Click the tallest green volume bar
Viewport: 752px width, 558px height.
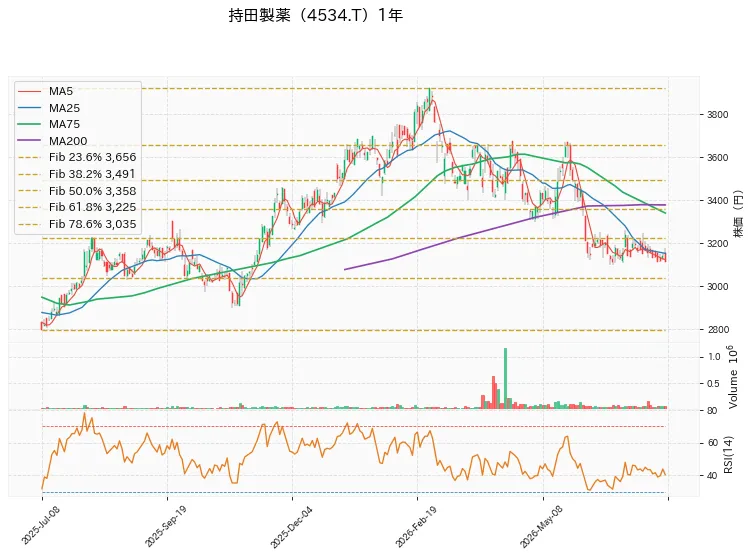[x=505, y=378]
